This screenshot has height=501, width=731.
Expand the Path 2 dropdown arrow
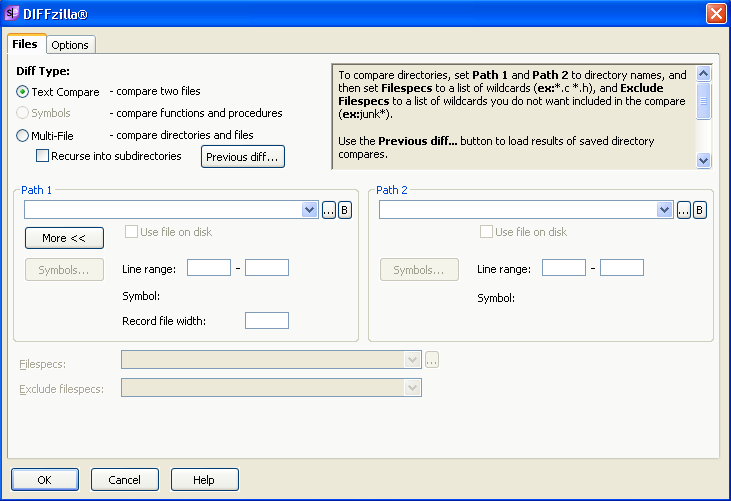664,210
